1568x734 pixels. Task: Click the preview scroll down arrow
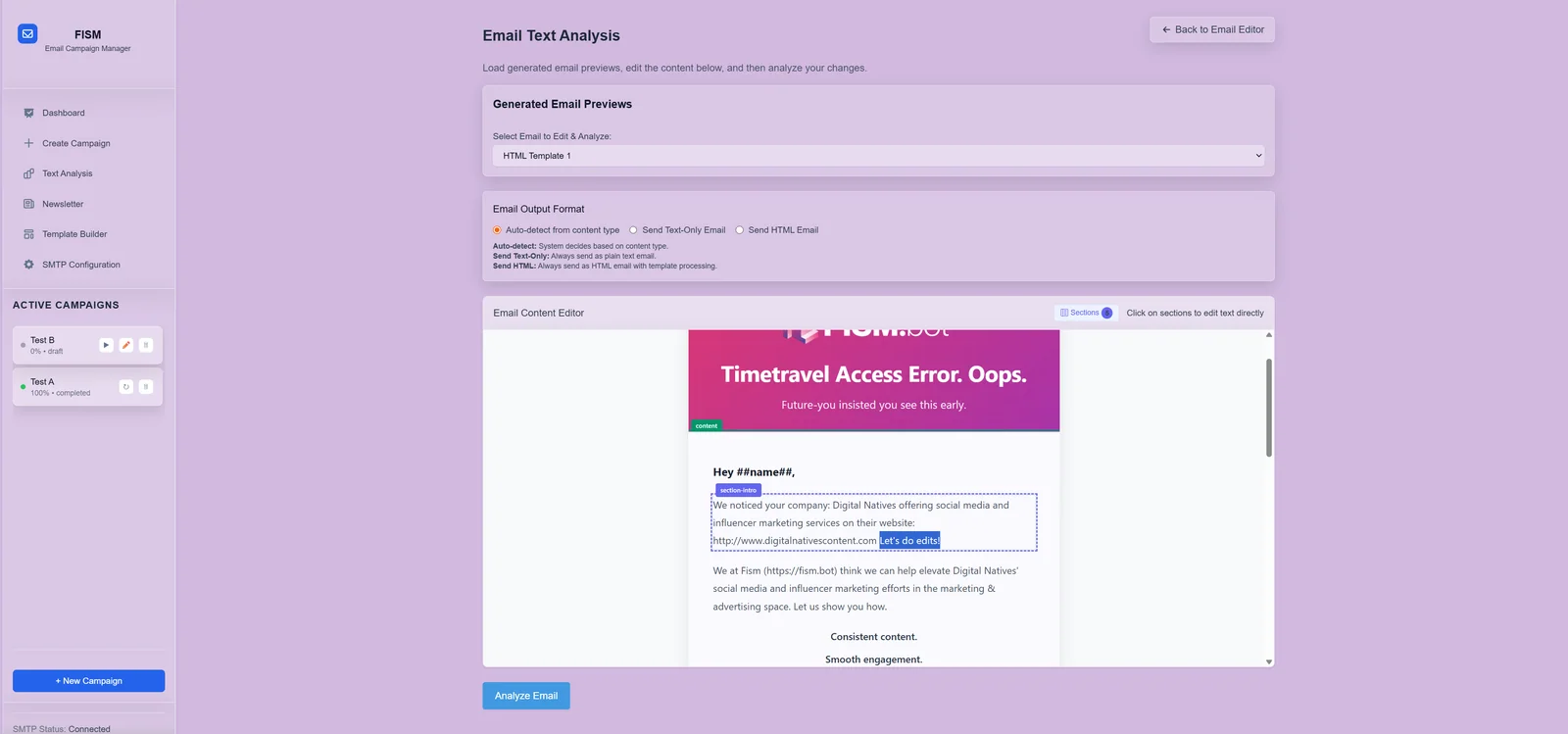coord(1269,661)
